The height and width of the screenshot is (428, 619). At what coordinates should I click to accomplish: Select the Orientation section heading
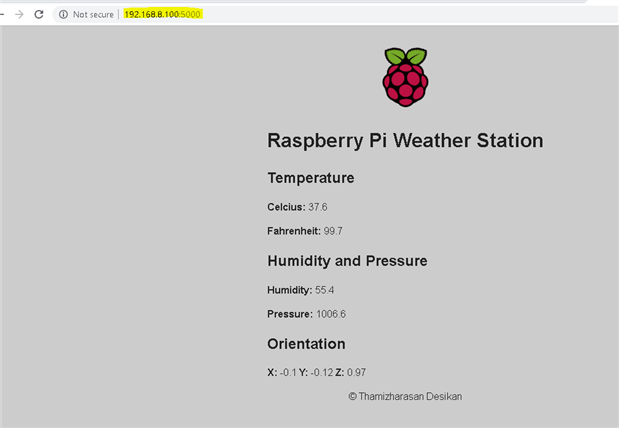pyautogui.click(x=306, y=344)
